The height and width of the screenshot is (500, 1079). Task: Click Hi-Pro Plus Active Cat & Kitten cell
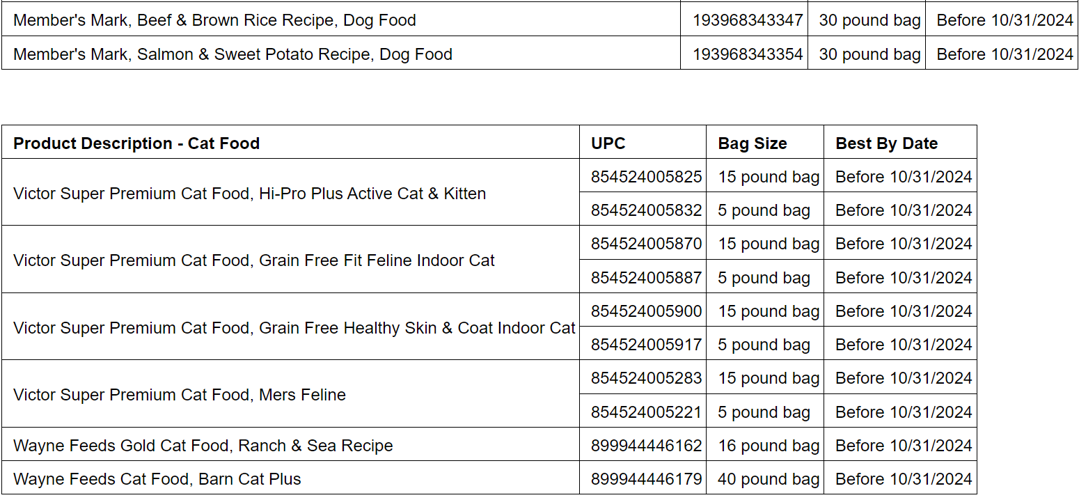point(249,193)
